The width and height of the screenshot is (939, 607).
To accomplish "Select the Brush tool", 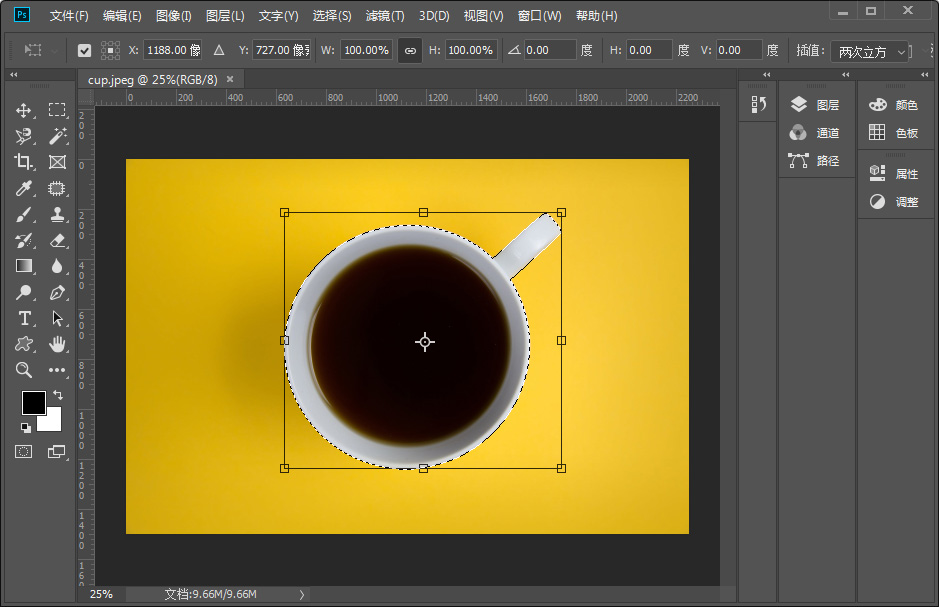I will click(23, 214).
